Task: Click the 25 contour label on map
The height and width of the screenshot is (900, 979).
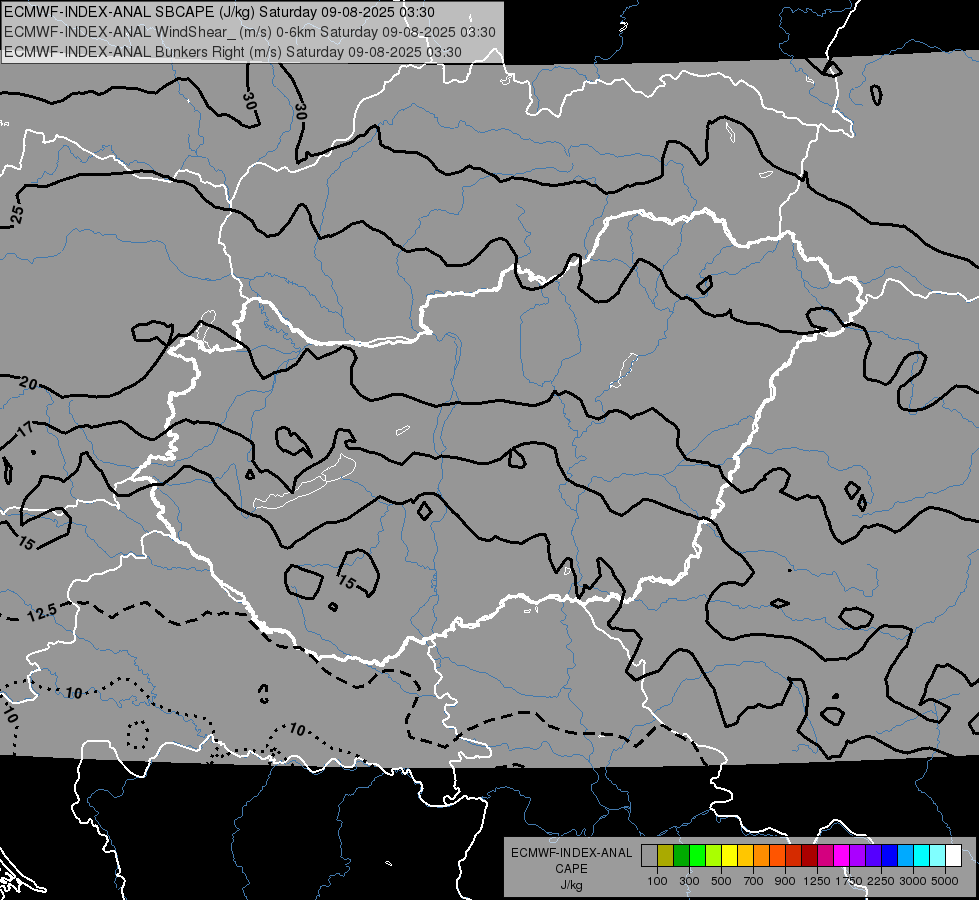Action: coord(17,214)
